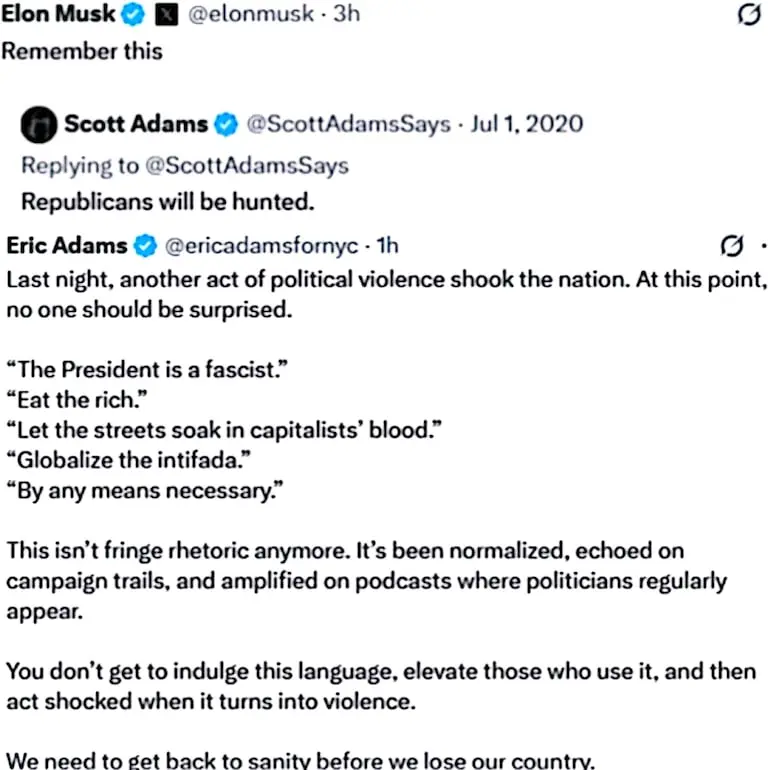Click Eric Adams' blue verified badge
The image size is (768, 770).
point(146,246)
